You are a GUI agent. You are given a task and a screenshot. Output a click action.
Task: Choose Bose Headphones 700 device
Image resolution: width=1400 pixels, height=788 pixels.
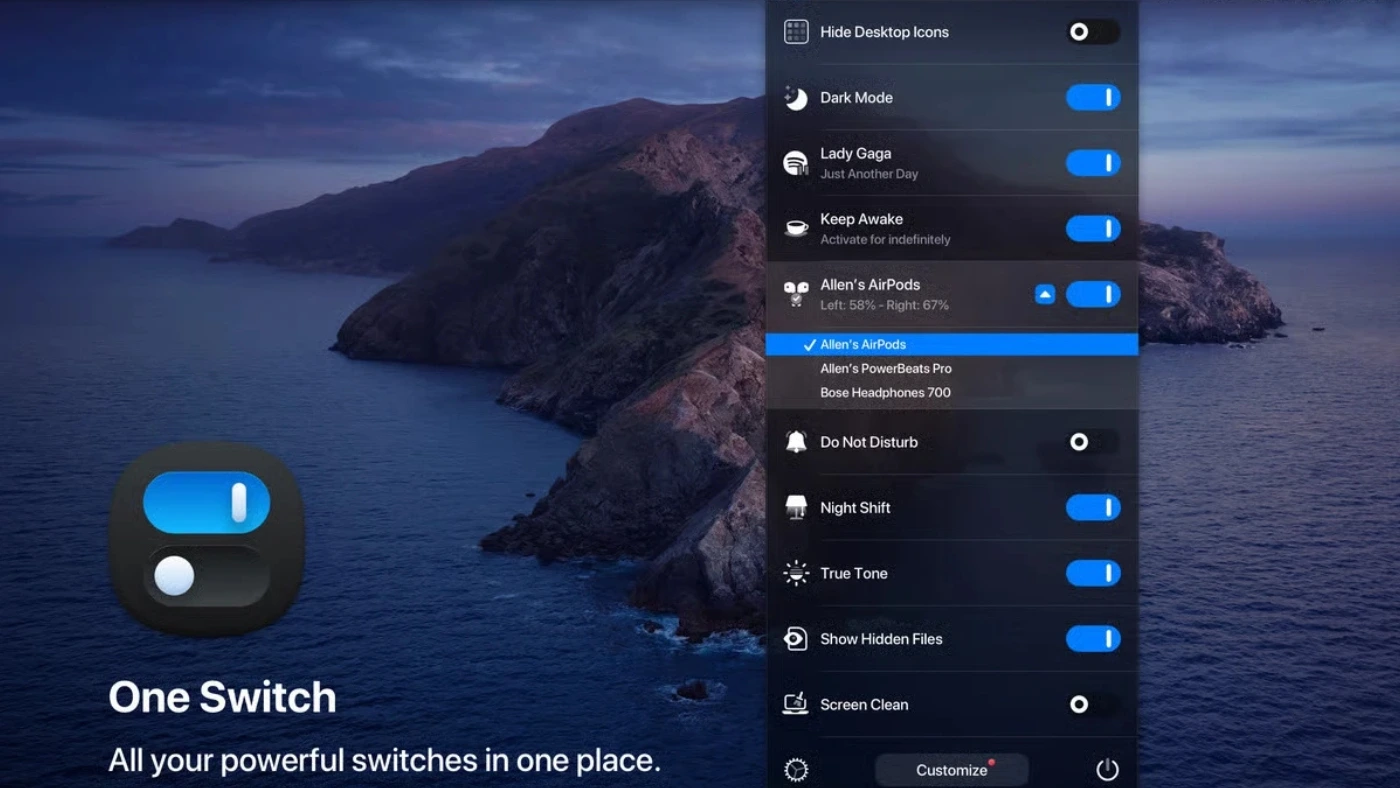click(x=885, y=393)
